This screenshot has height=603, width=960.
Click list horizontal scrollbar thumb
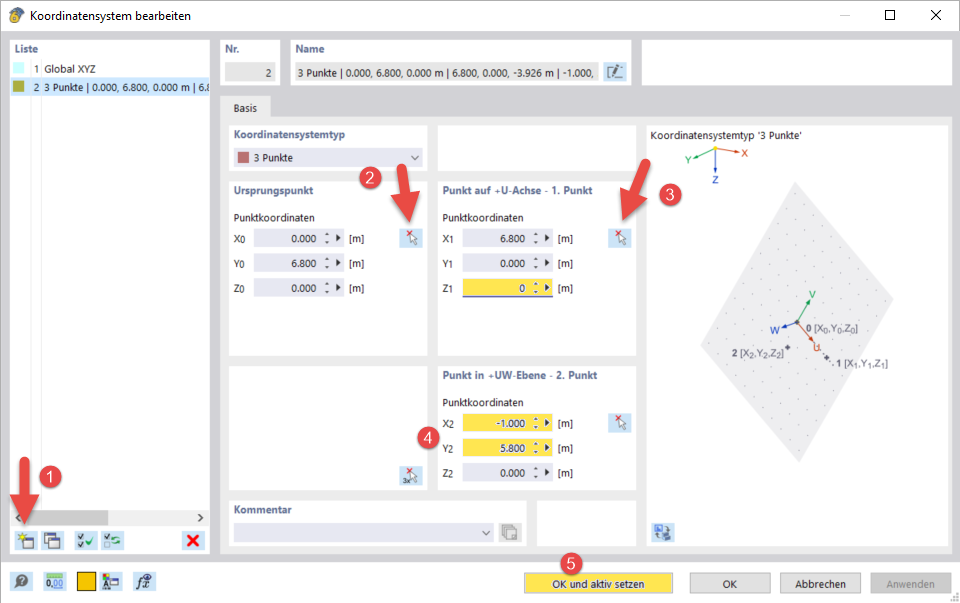click(x=67, y=517)
